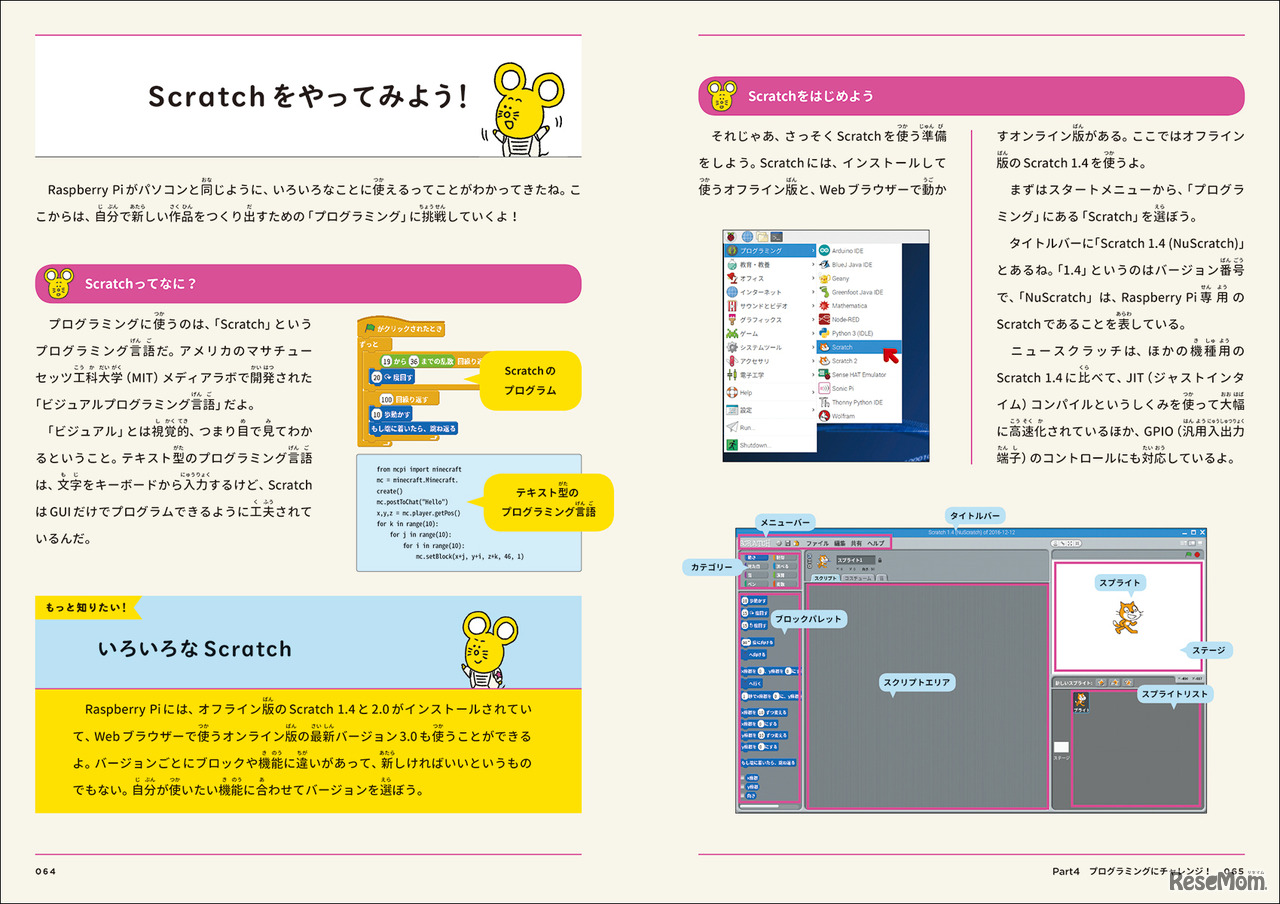
Task: Expand the サウンドとビデオ menu category
Action: point(770,306)
